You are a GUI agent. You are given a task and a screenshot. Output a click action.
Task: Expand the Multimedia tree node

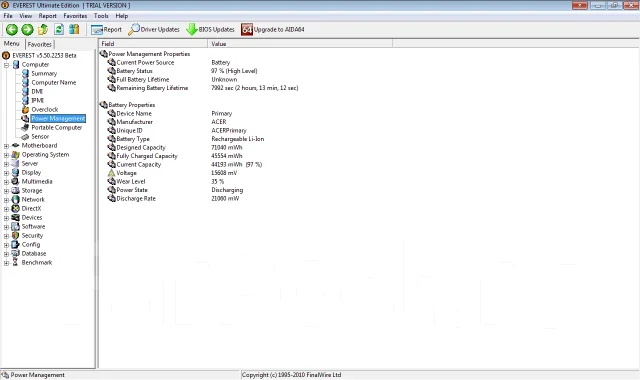[6, 182]
